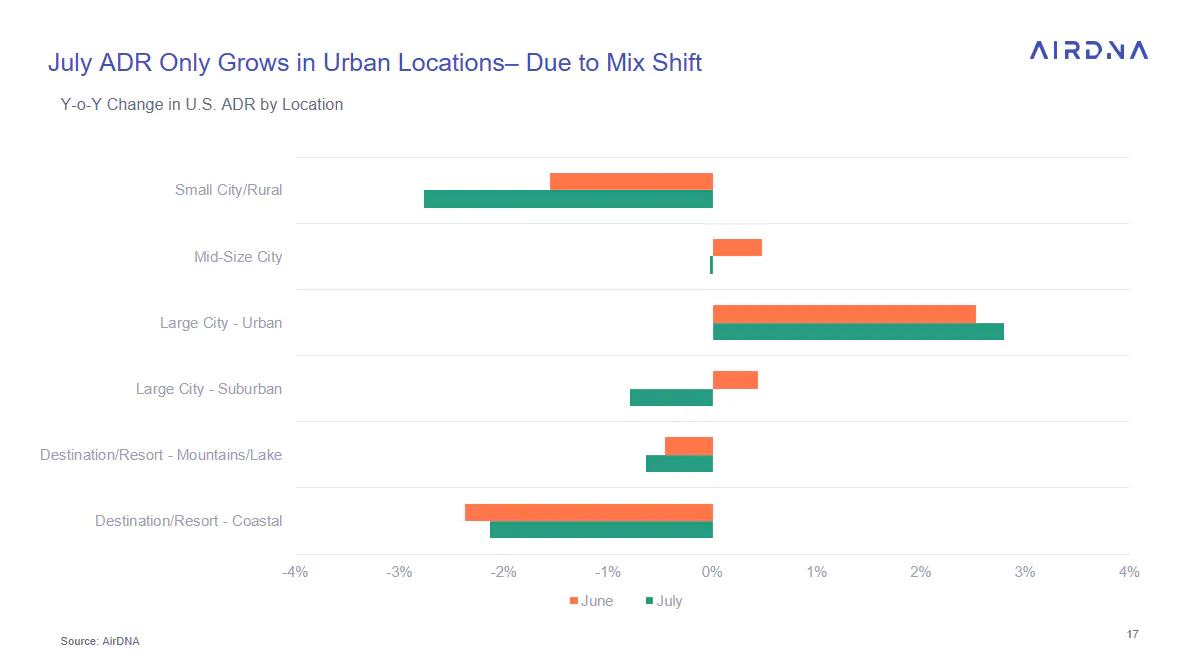Click the subtitle 'Y-o-Y Change in U.S. ADR by Location'

[202, 105]
